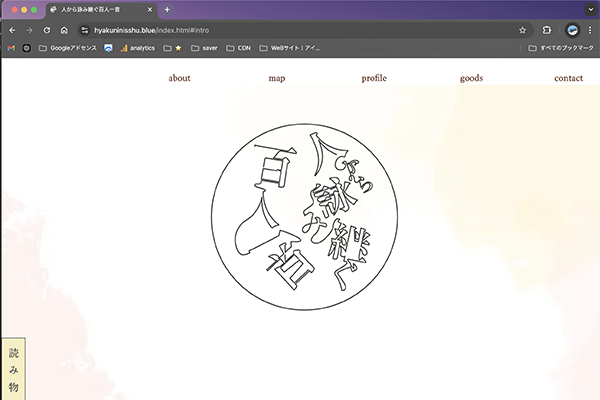Reload the page with the refresh icon

pos(46,30)
